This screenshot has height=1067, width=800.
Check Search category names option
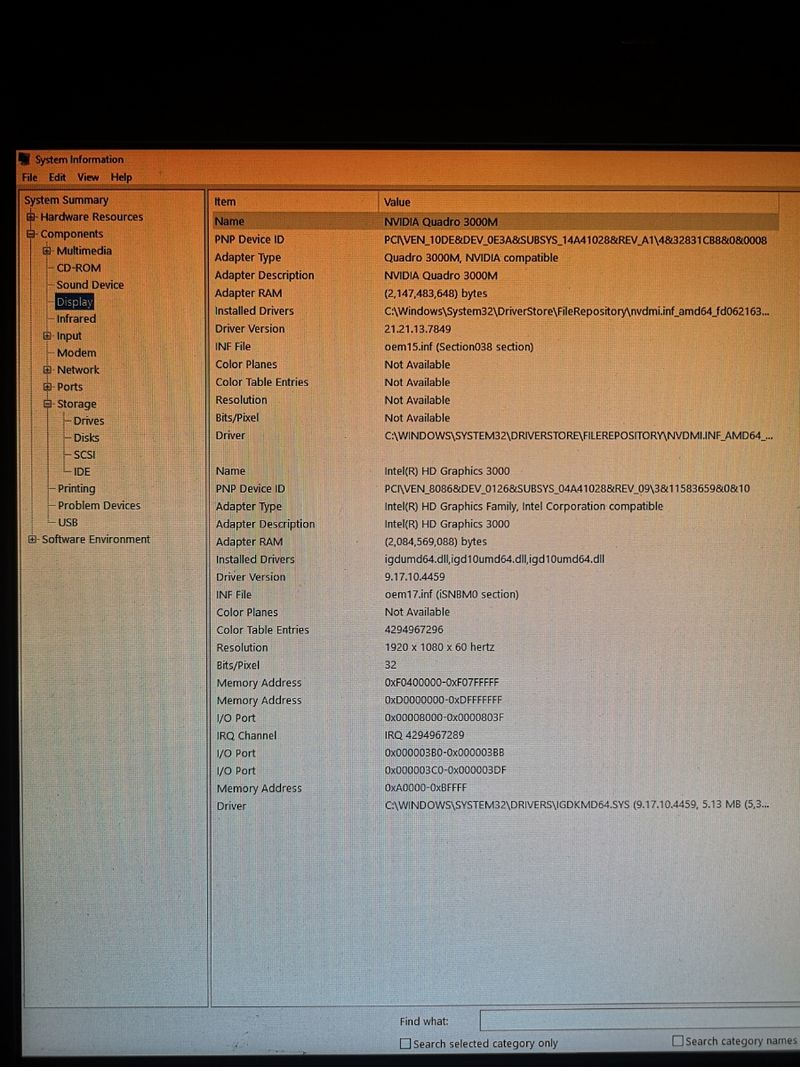click(678, 1041)
